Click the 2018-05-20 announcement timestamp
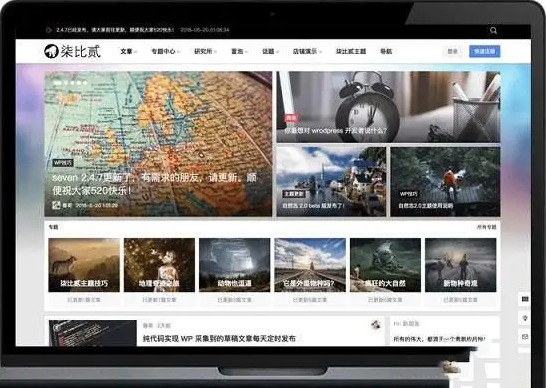Screen dimensions: 546x388 coord(205,30)
